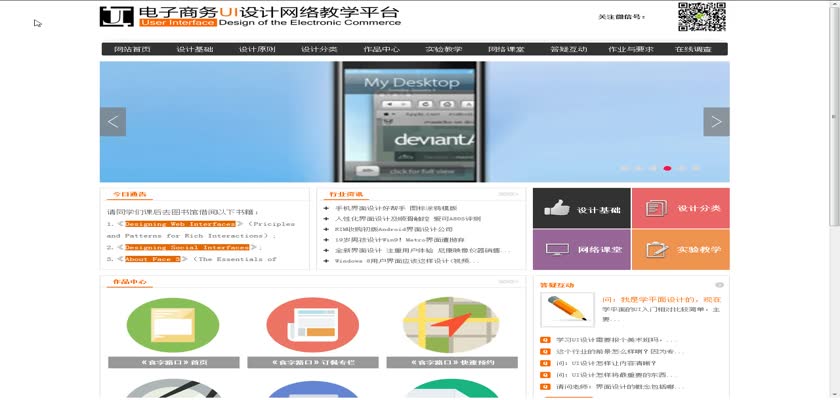Select the active red carousel dot
Image resolution: width=840 pixels, height=400 pixels.
coord(667,168)
